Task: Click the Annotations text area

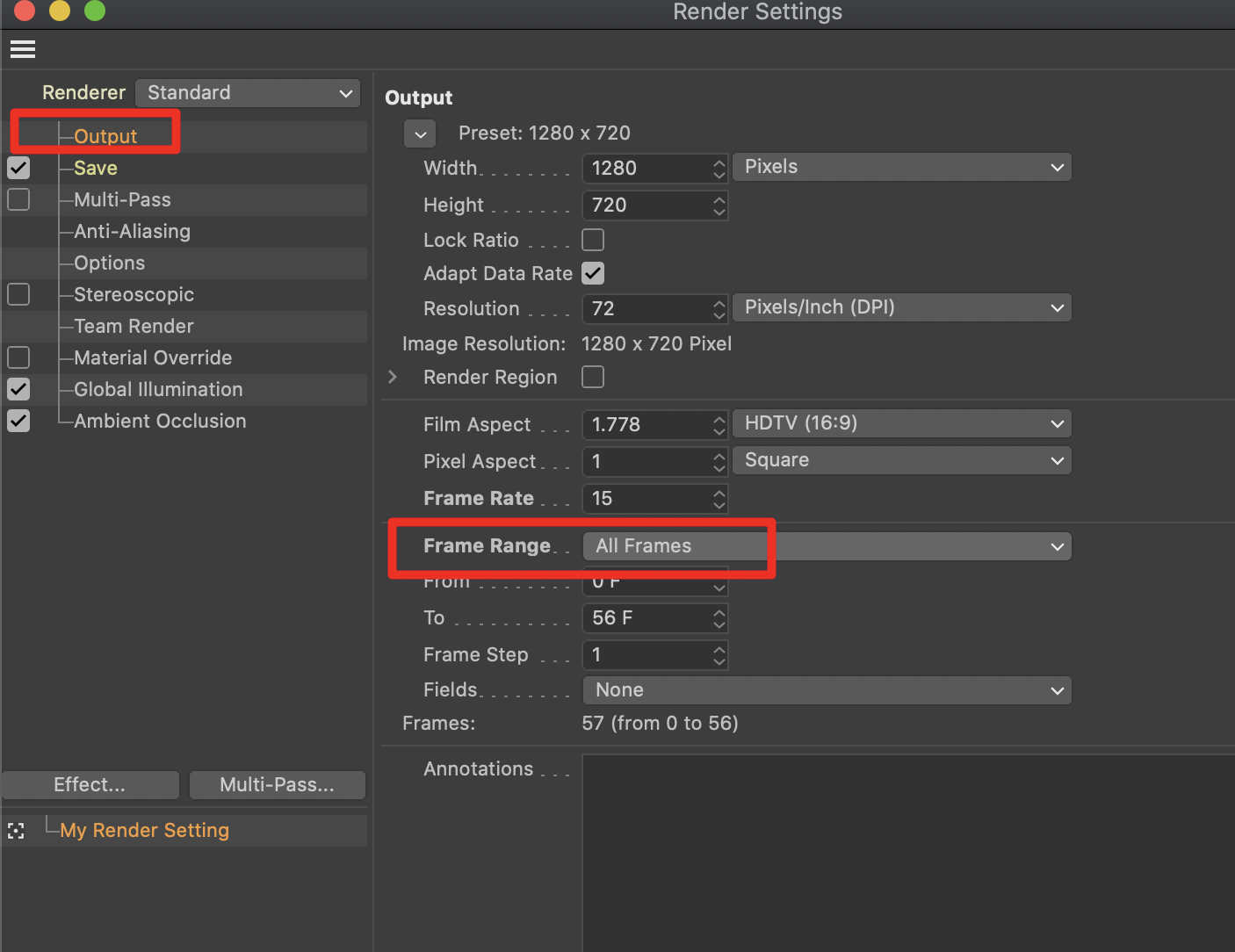Action: point(908,853)
